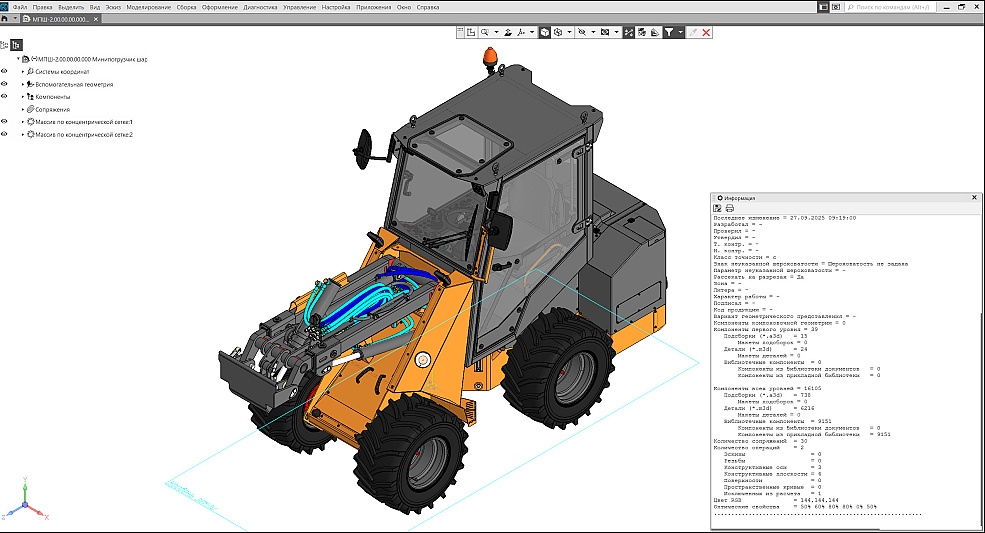Open the dropdown arrow next to filter icon
The width and height of the screenshot is (985, 533).
681,32
